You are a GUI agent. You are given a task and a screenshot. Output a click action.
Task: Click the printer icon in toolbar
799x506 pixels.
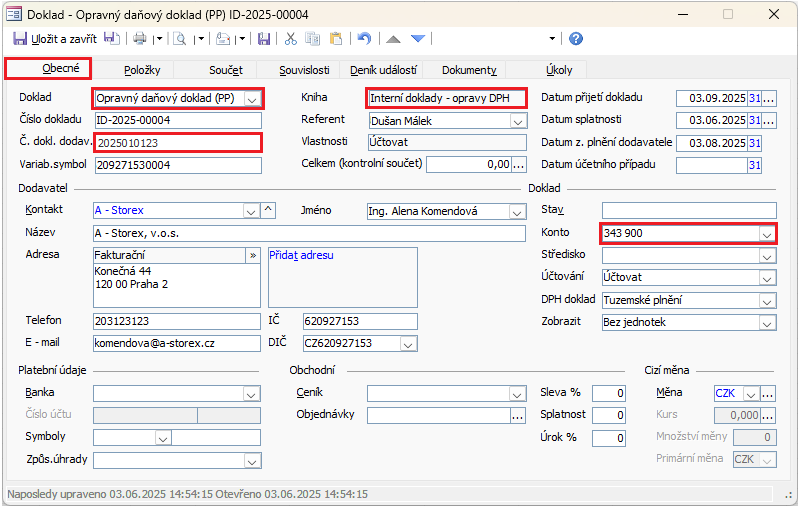point(140,39)
